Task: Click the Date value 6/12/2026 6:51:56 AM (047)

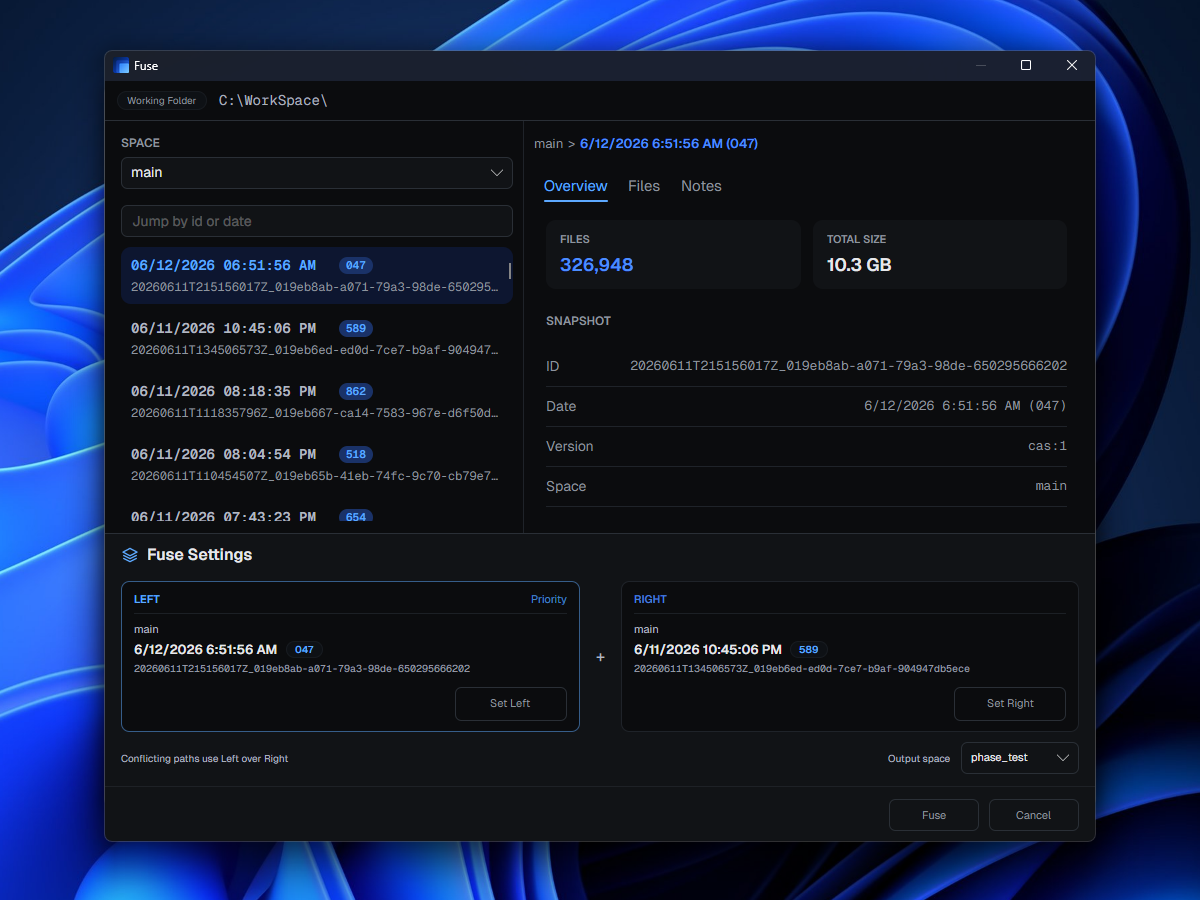Action: [x=965, y=406]
